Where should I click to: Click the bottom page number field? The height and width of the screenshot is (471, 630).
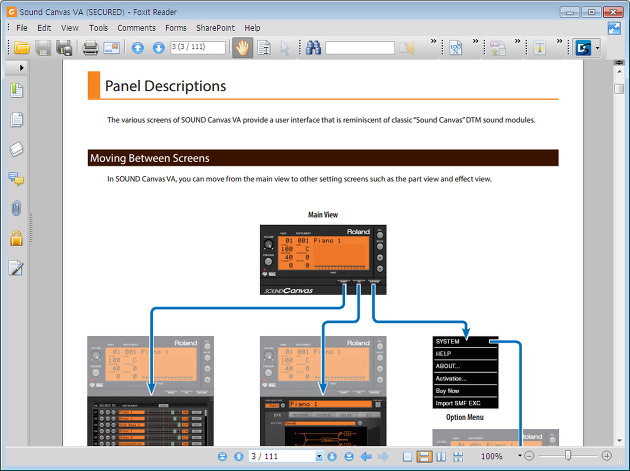pyautogui.click(x=282, y=457)
